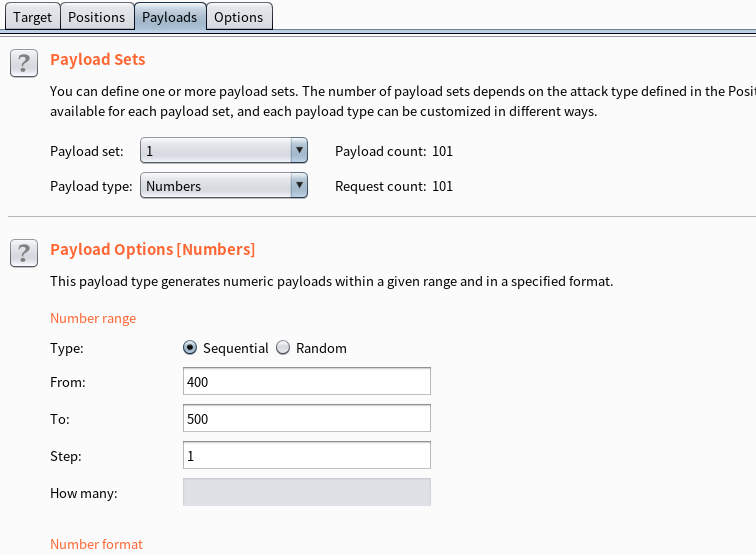This screenshot has height=555, width=756.
Task: Open the Payload set dropdown
Action: 223,151
